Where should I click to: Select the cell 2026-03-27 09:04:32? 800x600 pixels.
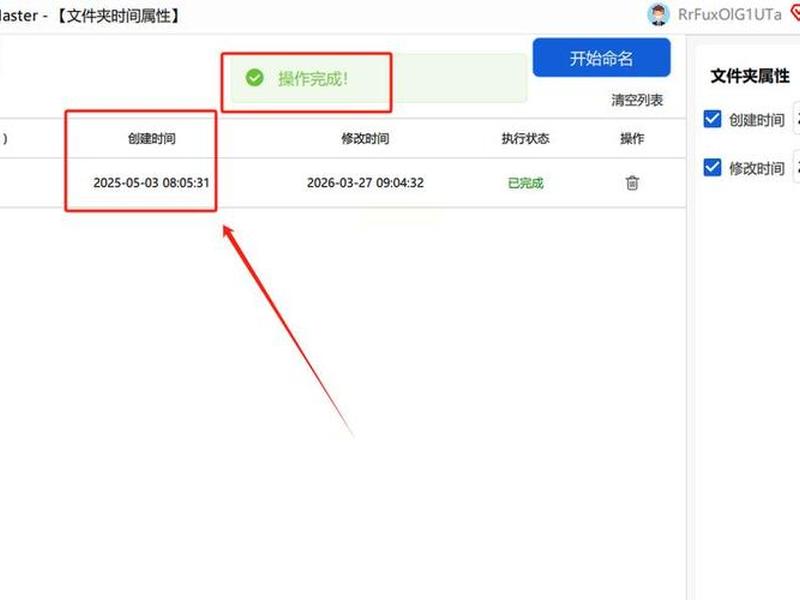pyautogui.click(x=365, y=183)
